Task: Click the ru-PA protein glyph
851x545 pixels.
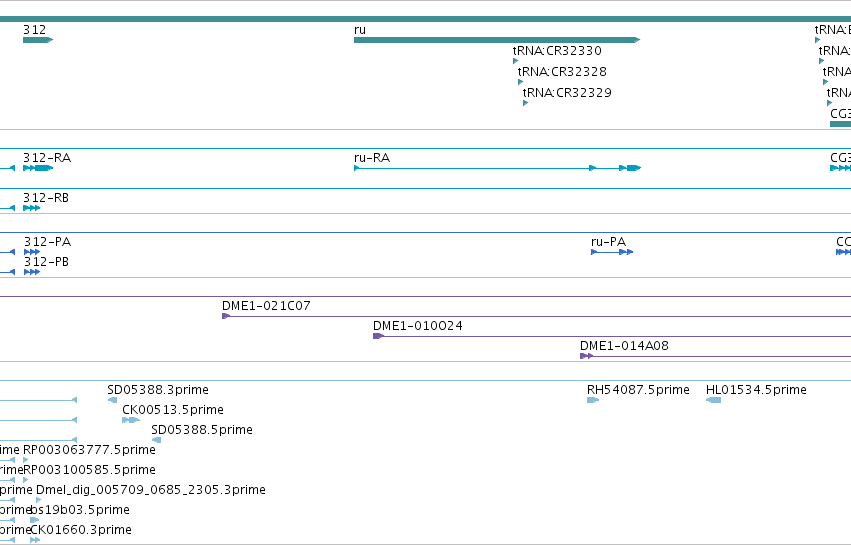Action: click(612, 252)
